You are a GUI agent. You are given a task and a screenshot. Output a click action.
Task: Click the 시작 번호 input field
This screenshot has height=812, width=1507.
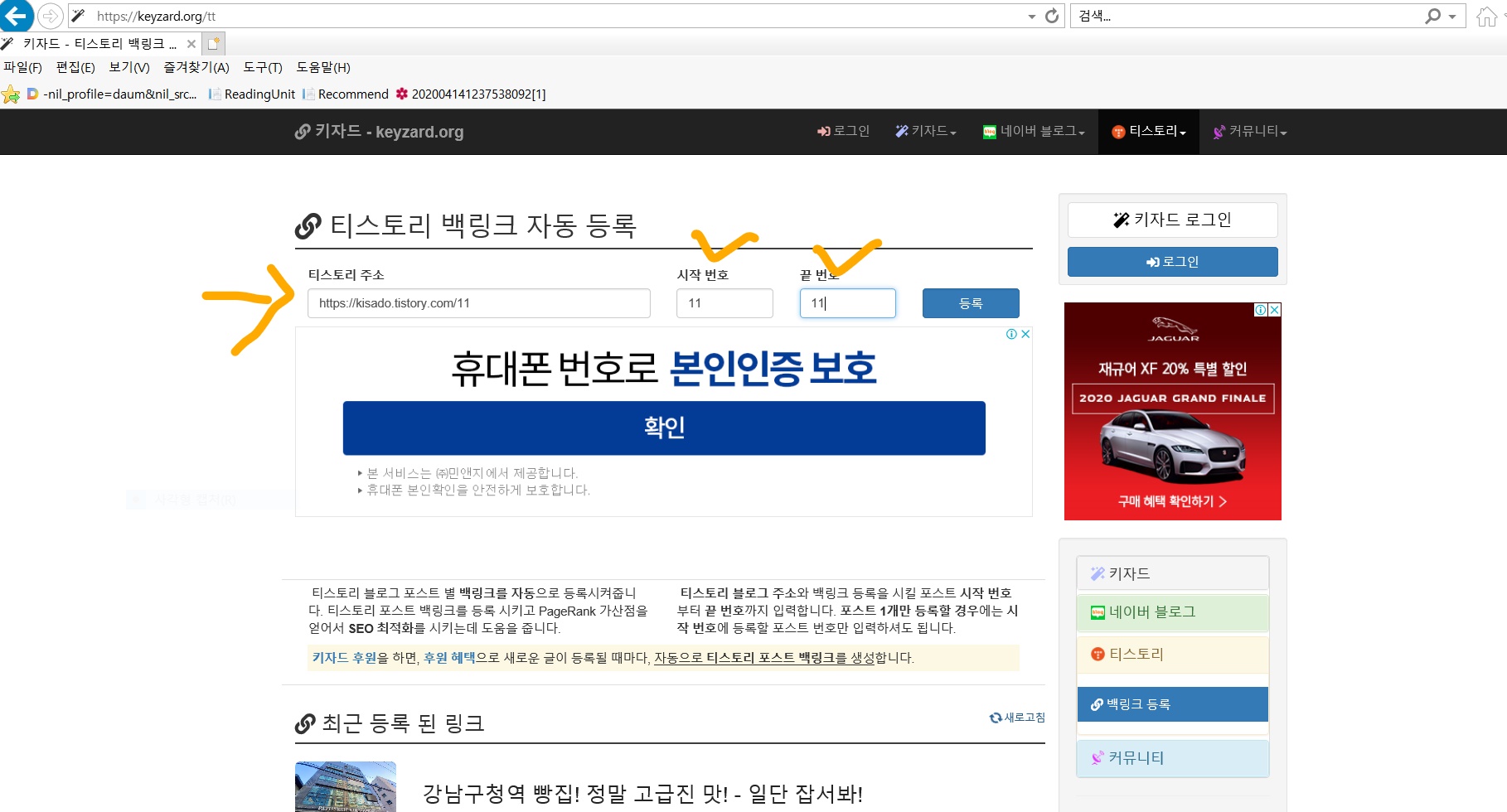(x=724, y=303)
